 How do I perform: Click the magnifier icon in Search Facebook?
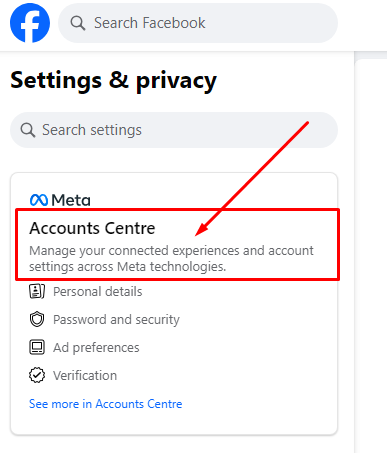pos(77,23)
